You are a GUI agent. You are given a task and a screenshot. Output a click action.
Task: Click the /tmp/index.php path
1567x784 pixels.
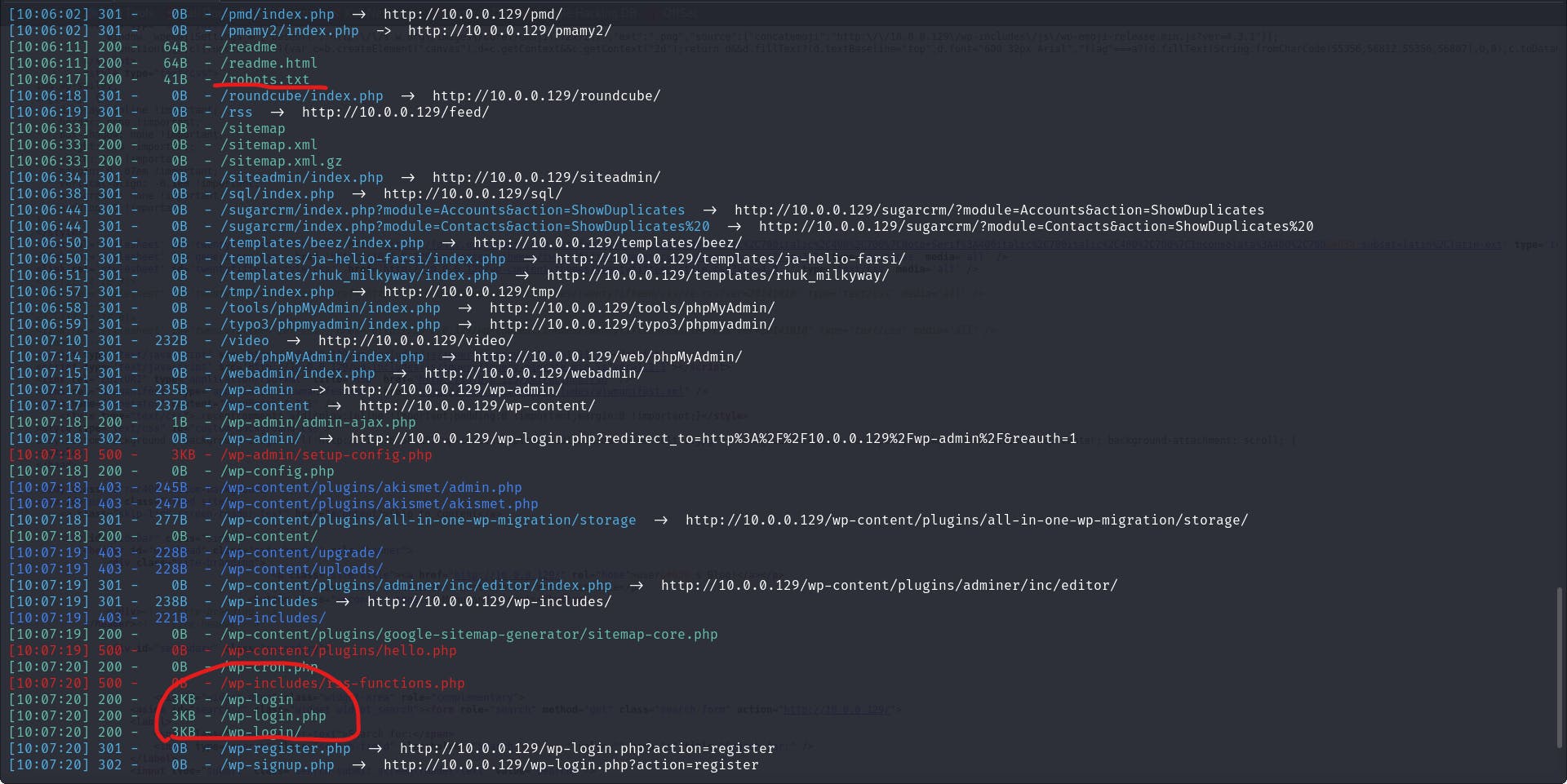277,291
